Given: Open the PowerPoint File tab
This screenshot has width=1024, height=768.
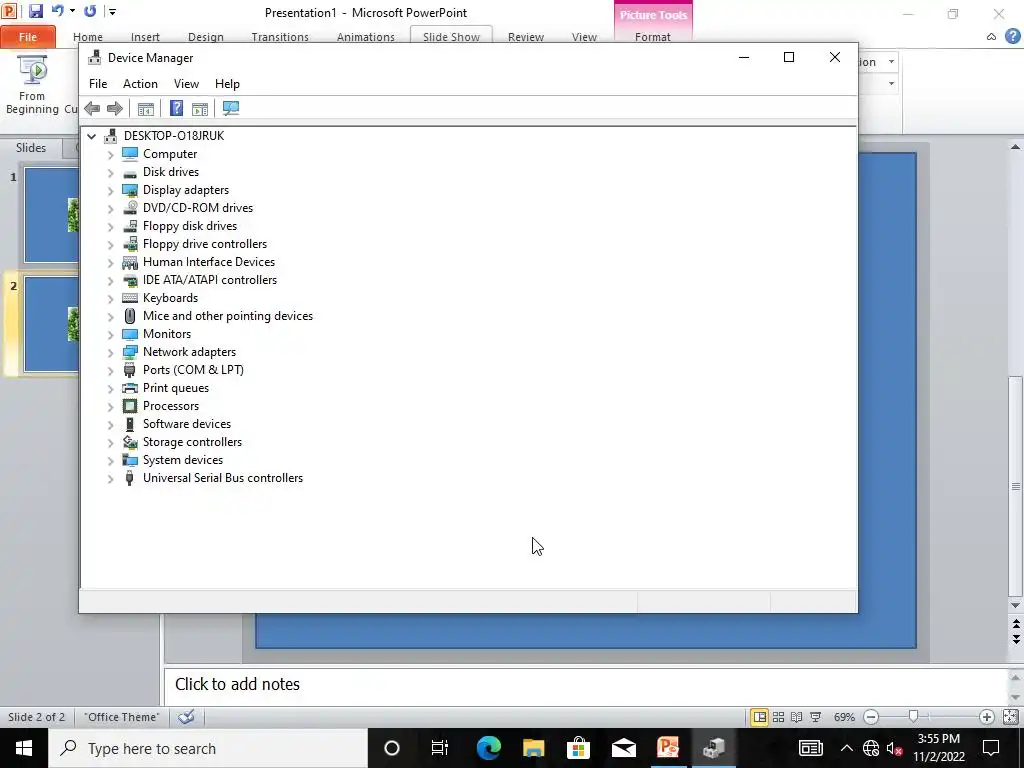Looking at the screenshot, I should click(28, 37).
